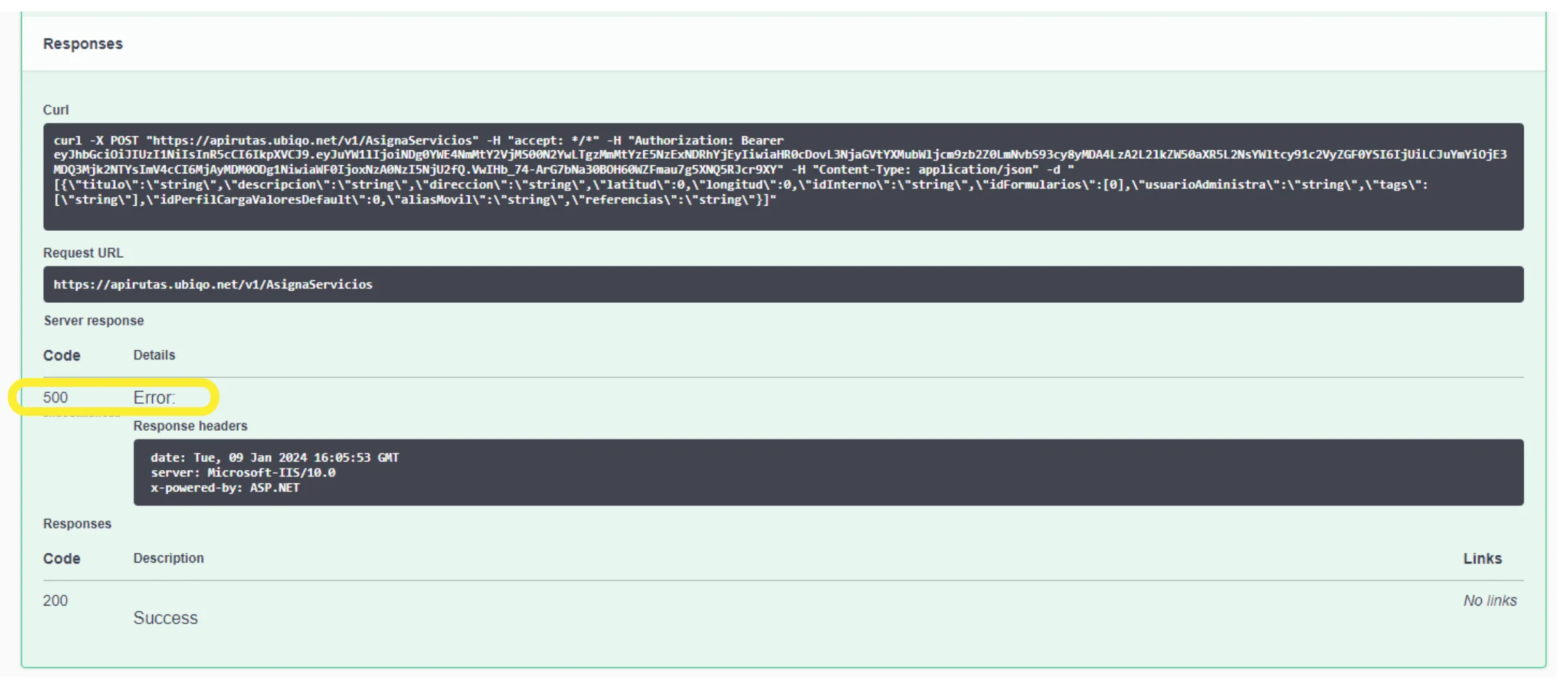Click the Success description text

[165, 618]
